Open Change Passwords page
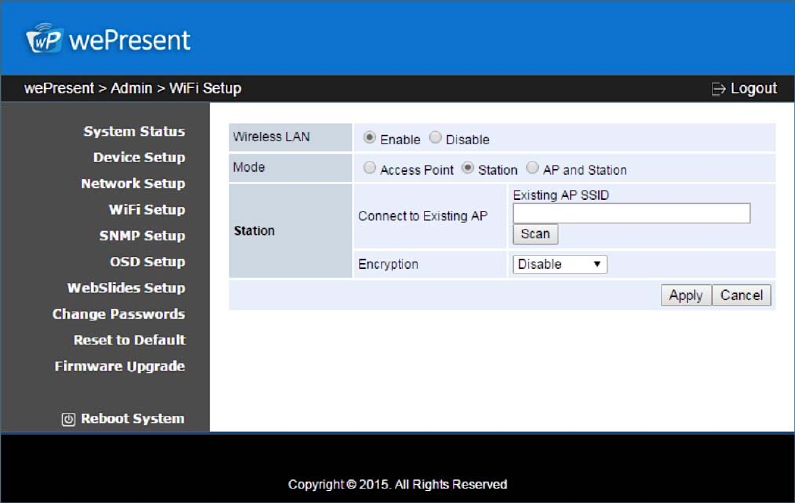Screen dimensions: 795x503 (119, 314)
